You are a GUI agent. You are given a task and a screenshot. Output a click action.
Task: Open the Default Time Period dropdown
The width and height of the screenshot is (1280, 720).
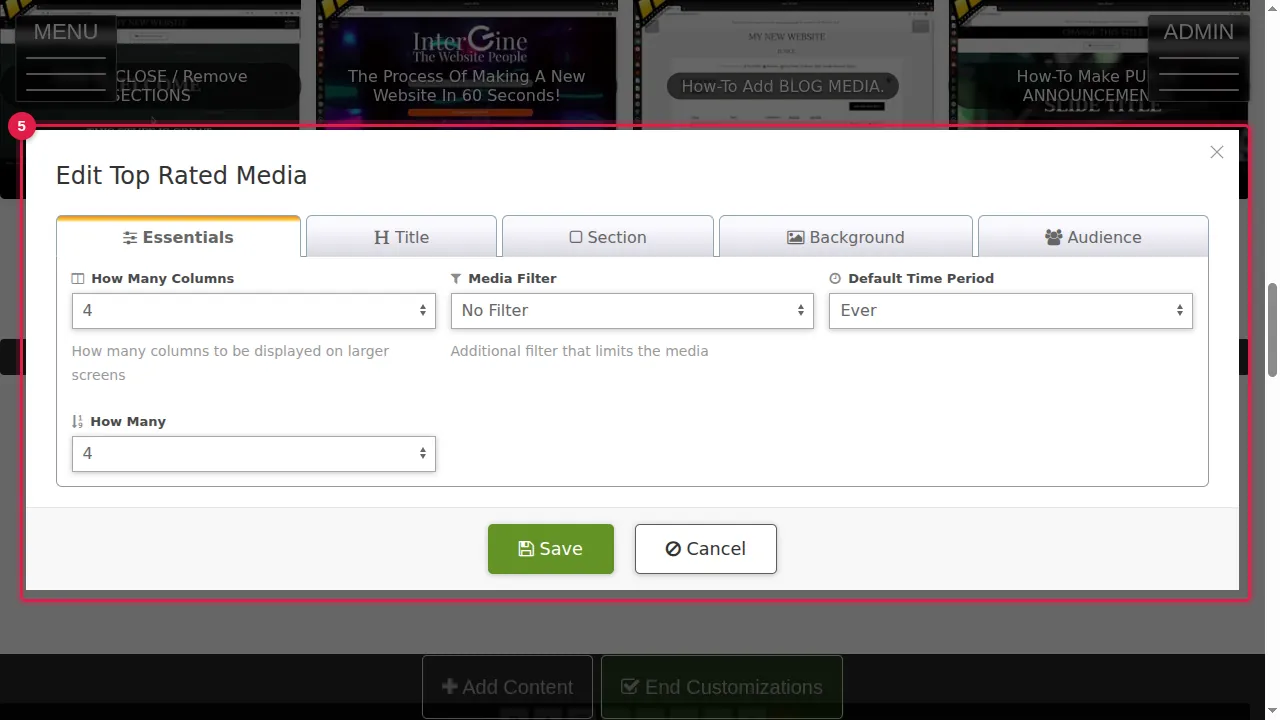(x=1011, y=311)
